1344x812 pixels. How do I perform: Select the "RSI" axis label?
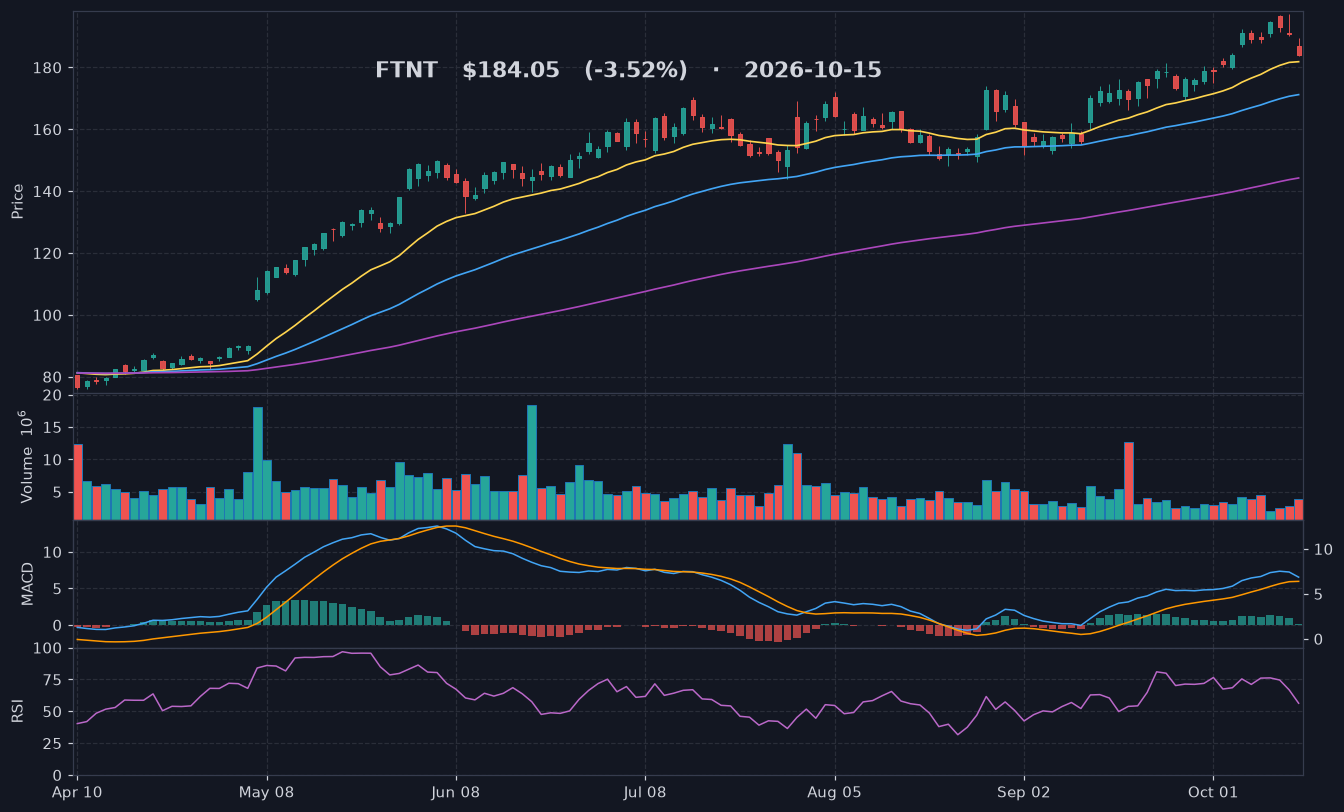point(18,711)
